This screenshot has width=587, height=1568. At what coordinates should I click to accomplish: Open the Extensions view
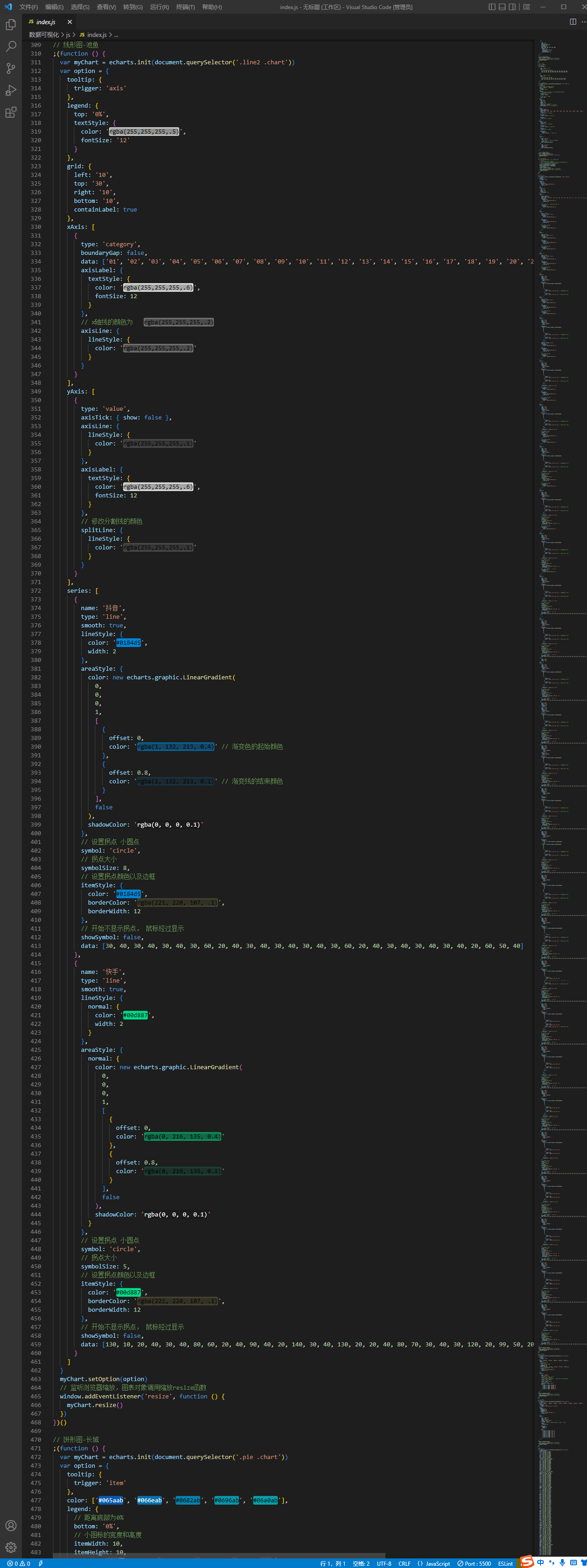(x=10, y=113)
